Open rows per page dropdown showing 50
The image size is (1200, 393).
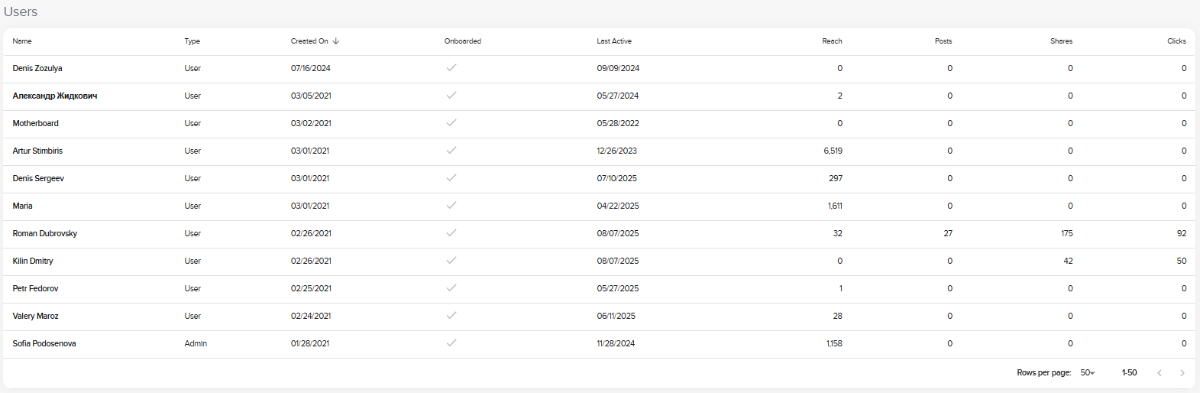coord(1088,372)
